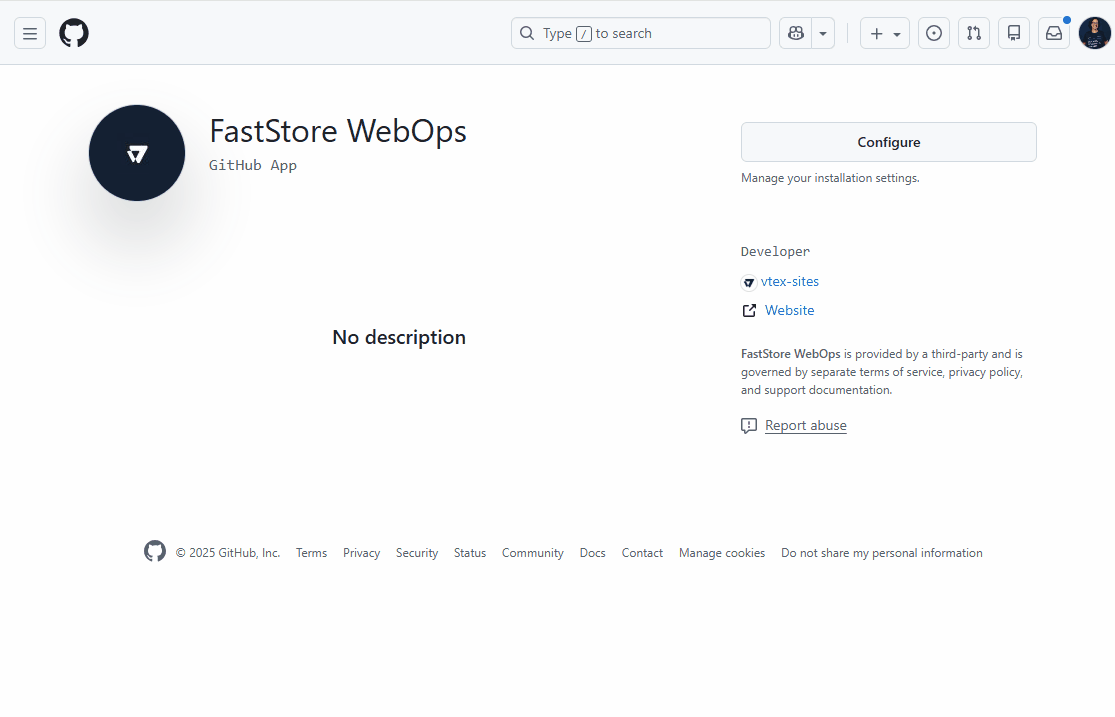The width and height of the screenshot is (1115, 717).
Task: Open the hamburger navigation menu
Action: click(30, 33)
